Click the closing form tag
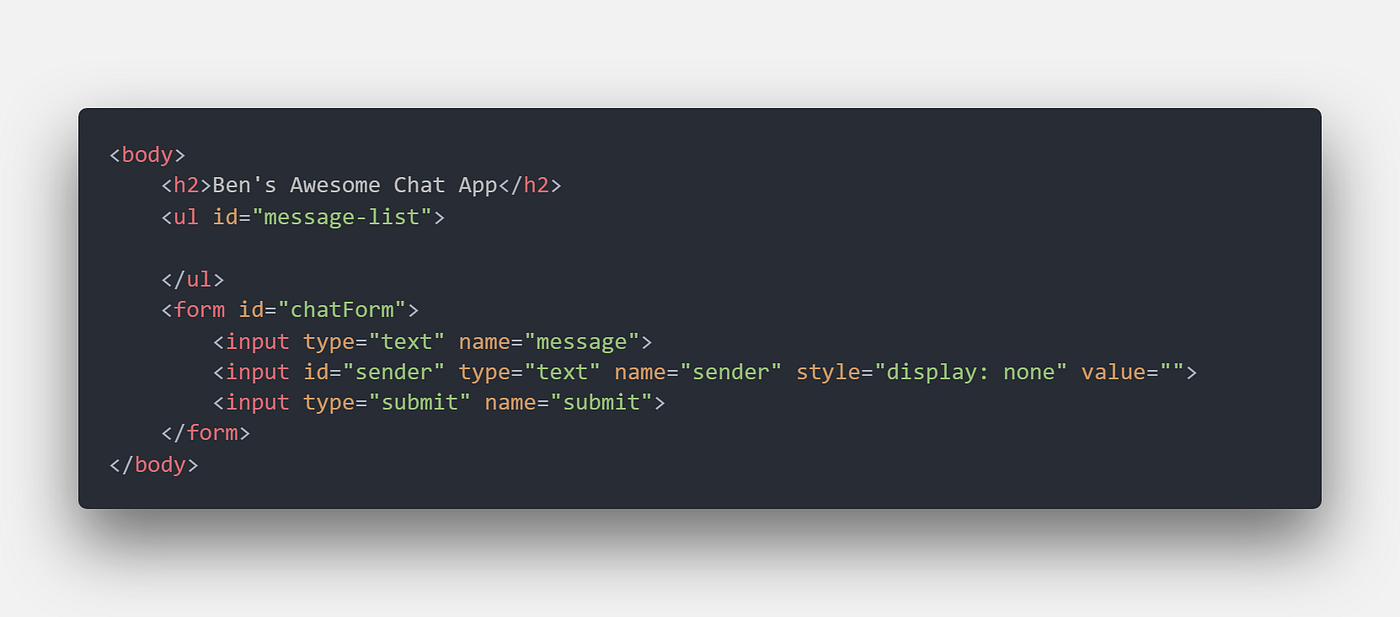Image resolution: width=1400 pixels, height=617 pixels. [206, 433]
